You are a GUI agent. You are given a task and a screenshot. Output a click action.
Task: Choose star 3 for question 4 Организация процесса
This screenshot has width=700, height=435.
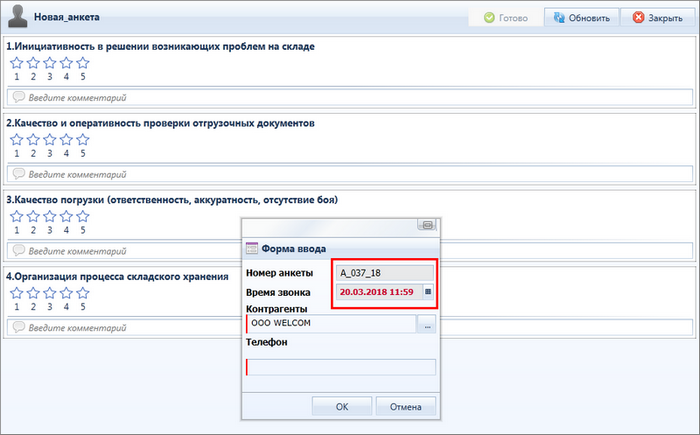coord(50,293)
